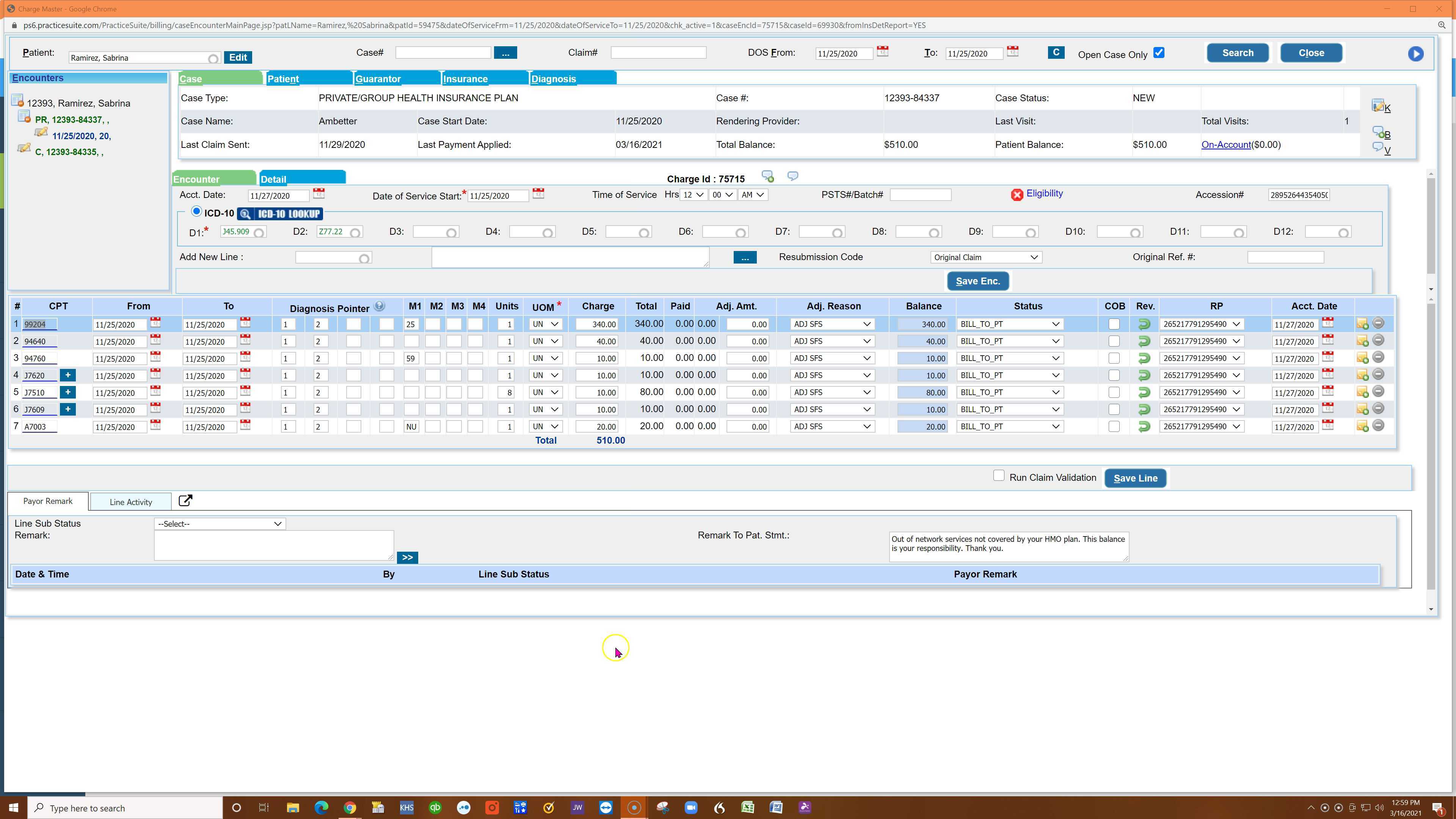Click the Save Enc. button

[978, 281]
